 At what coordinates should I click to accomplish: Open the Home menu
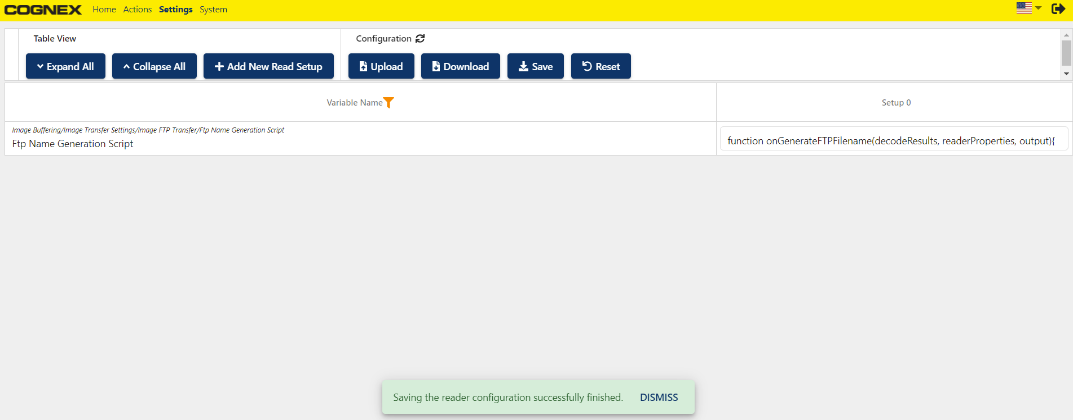click(104, 10)
